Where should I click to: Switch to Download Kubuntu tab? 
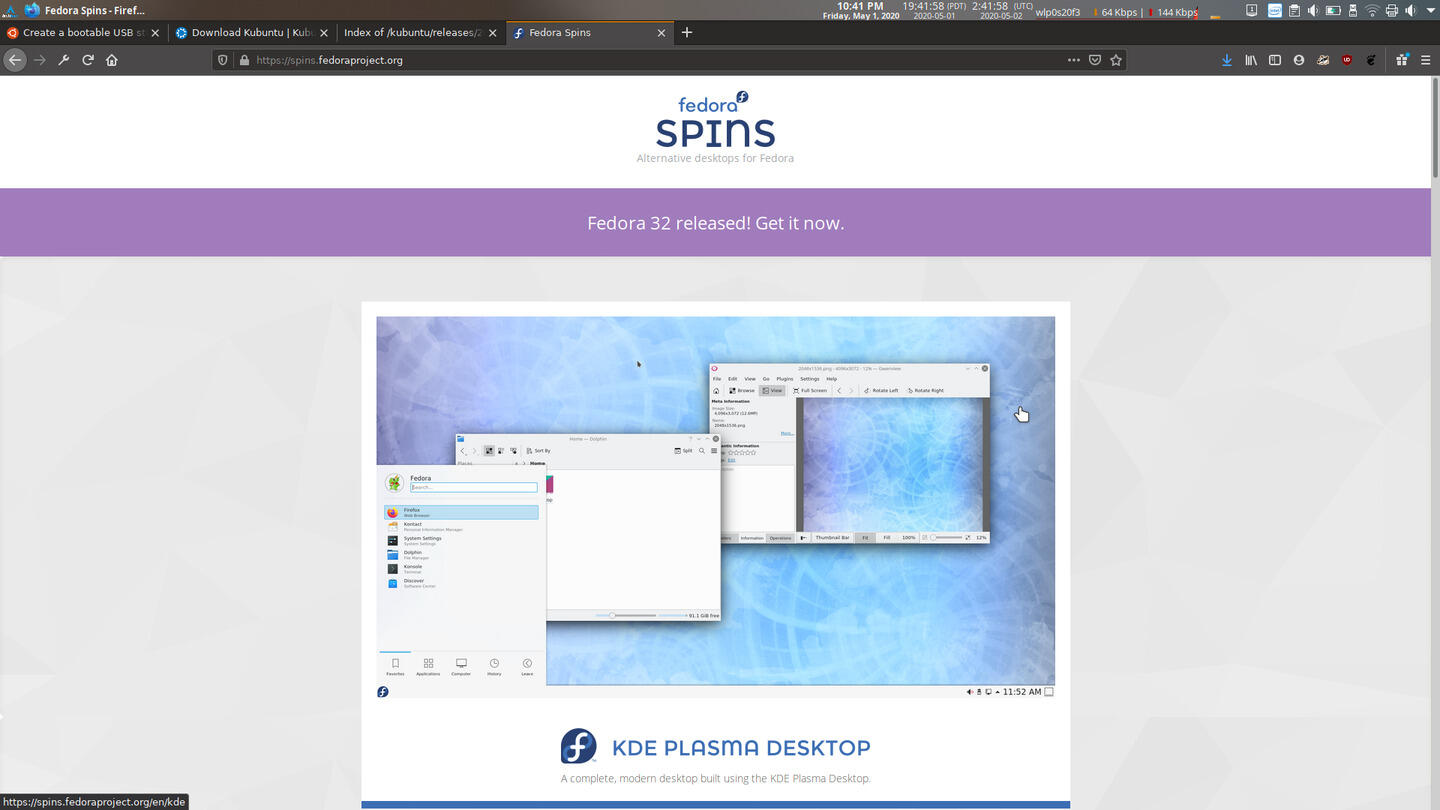[252, 32]
